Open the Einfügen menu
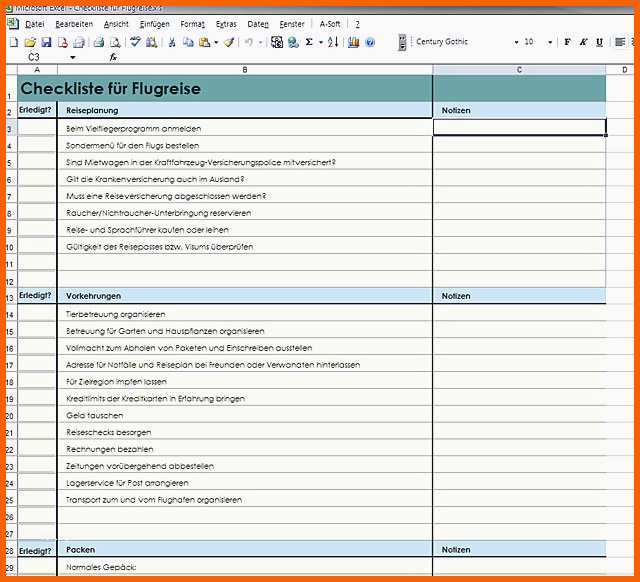The height and width of the screenshot is (582, 640). 154,23
